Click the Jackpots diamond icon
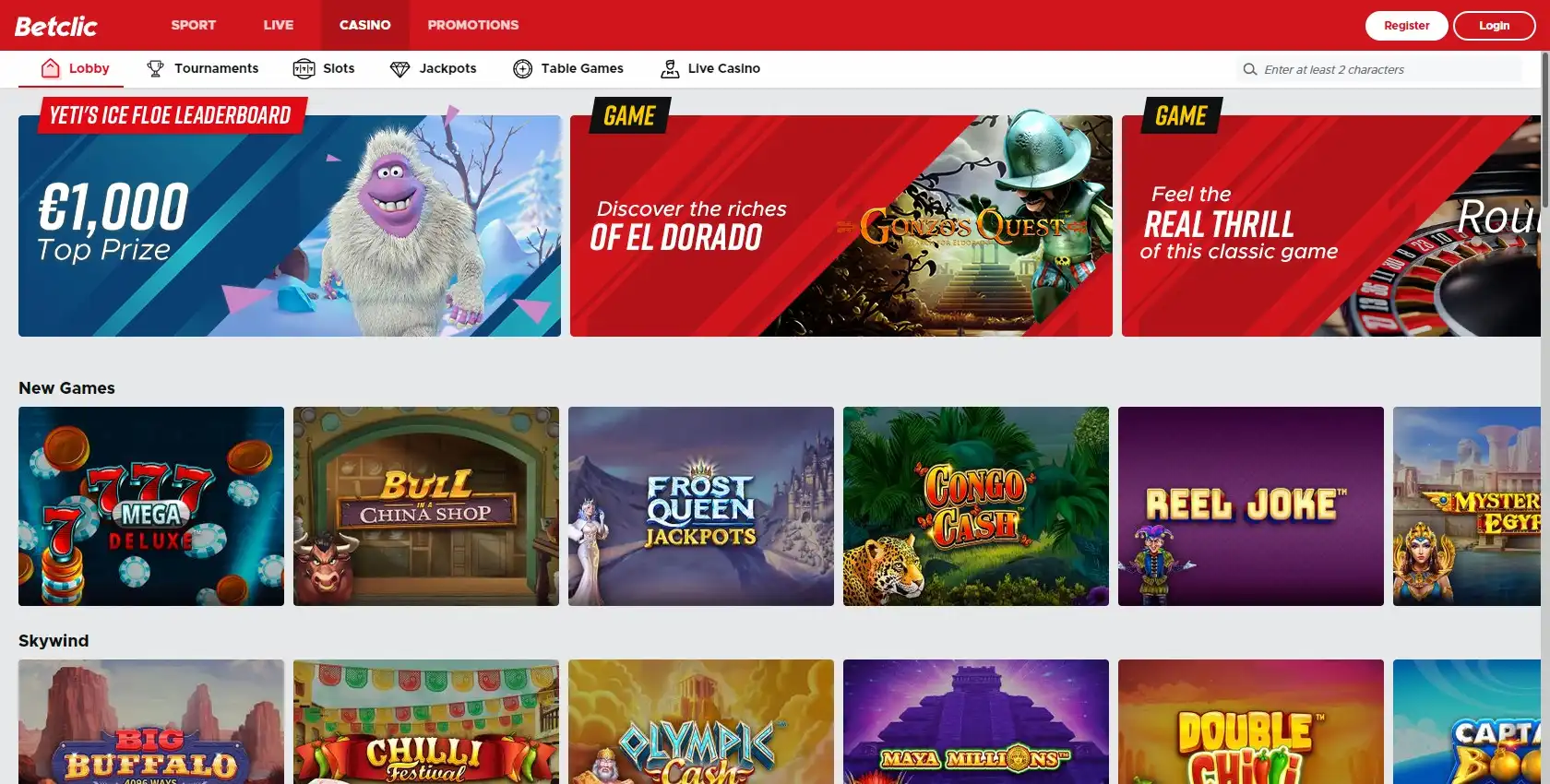 click(399, 68)
